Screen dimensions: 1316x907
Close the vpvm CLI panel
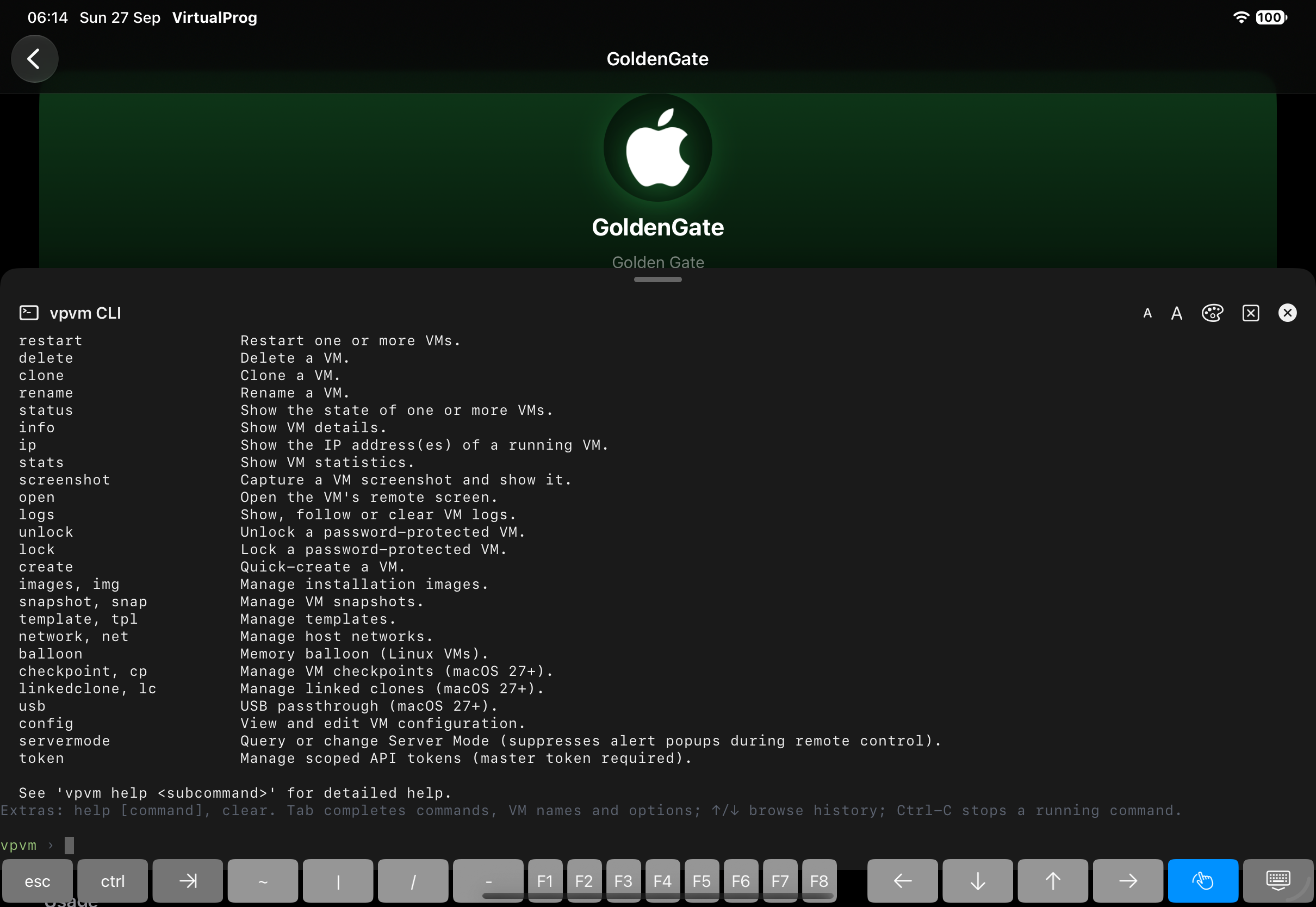pyautogui.click(x=1287, y=313)
